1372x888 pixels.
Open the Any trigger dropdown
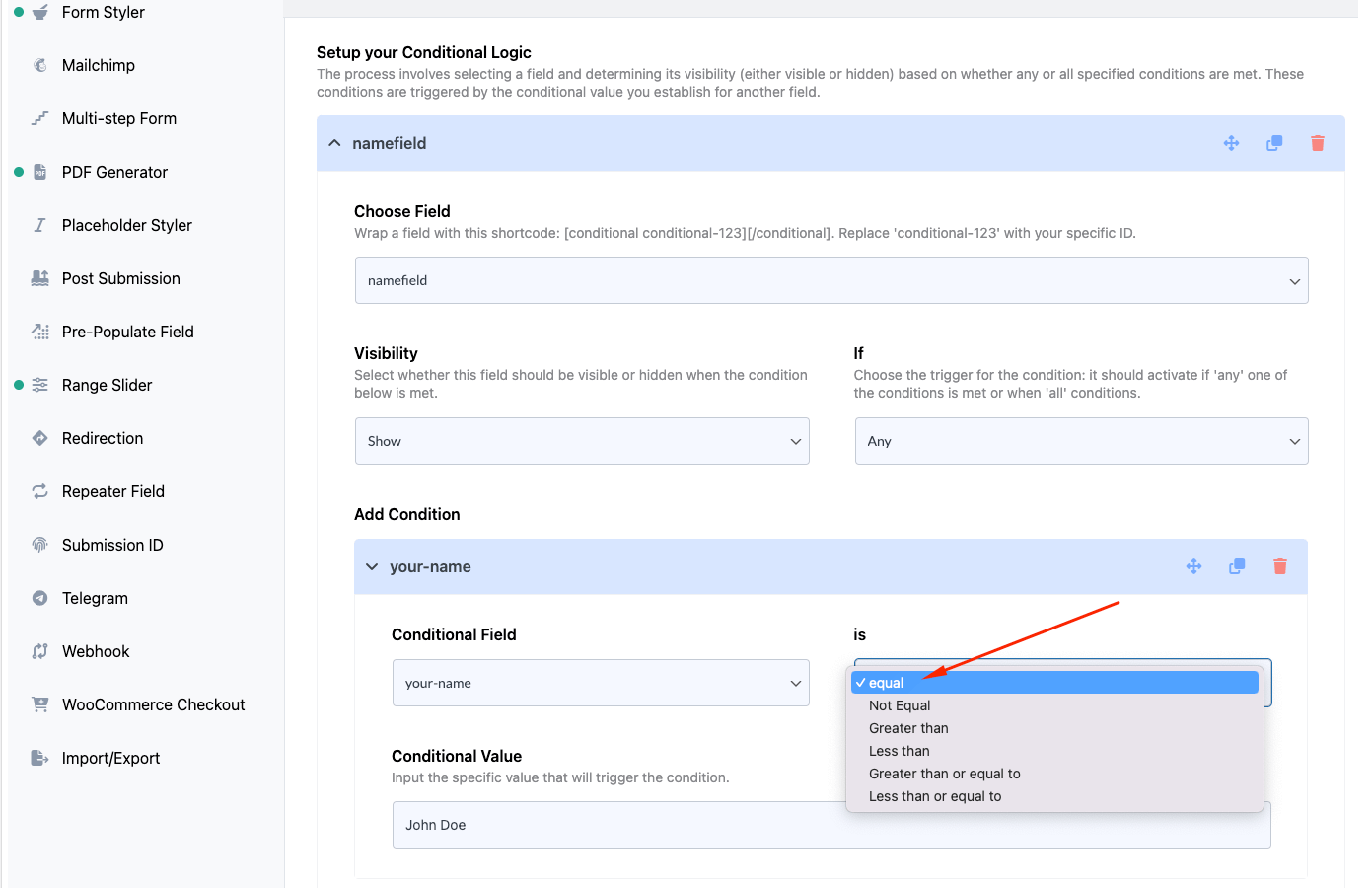click(1081, 441)
